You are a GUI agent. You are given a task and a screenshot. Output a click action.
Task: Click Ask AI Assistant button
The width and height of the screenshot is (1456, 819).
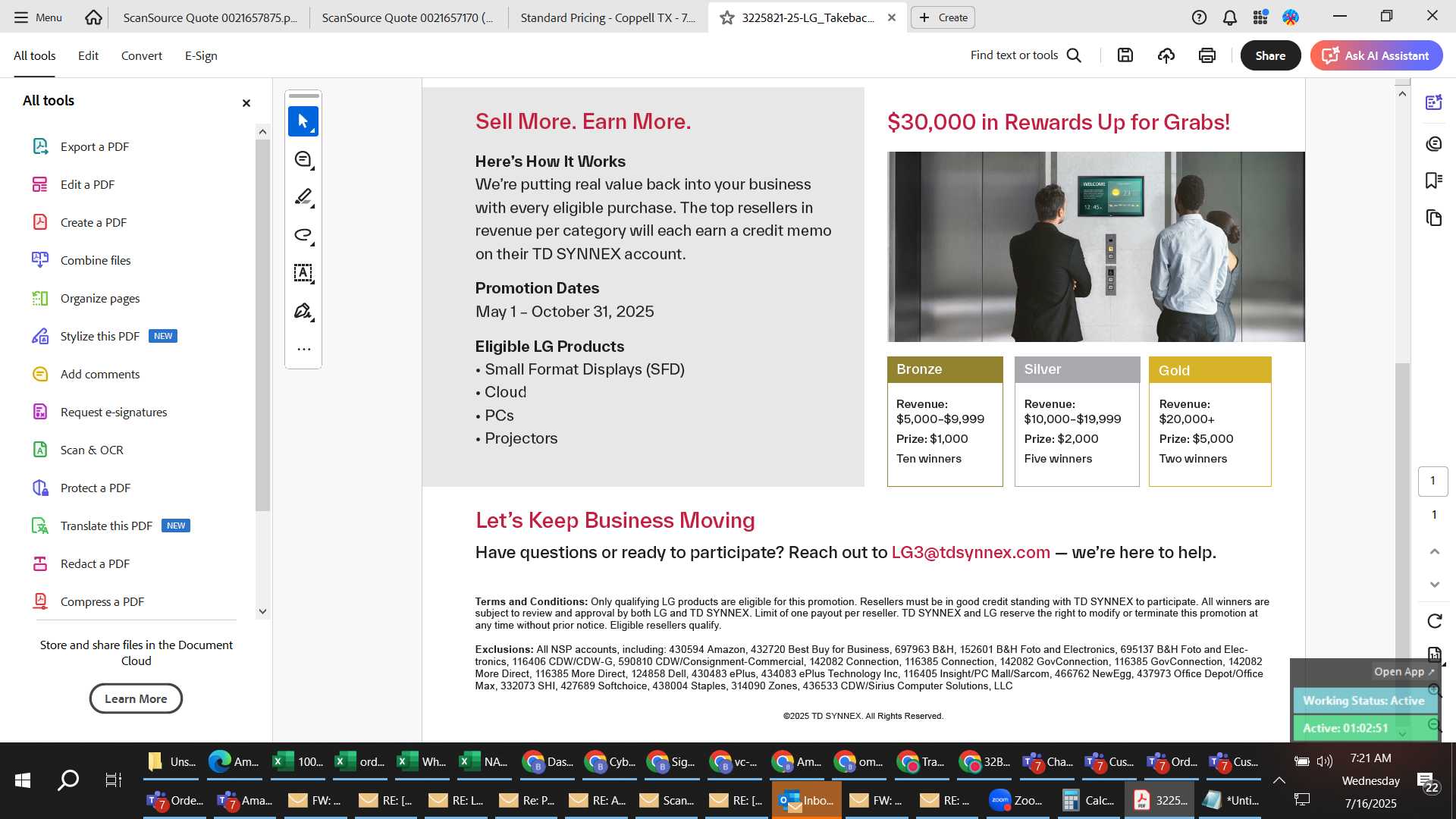(x=1376, y=55)
